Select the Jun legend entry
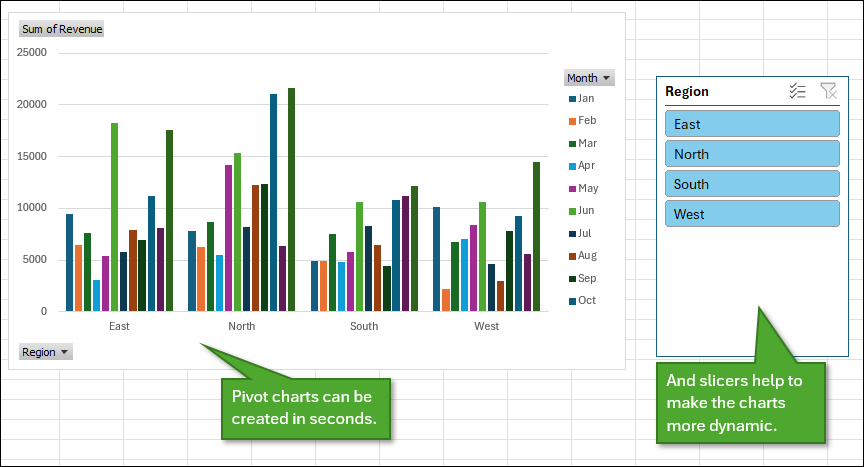This screenshot has width=864, height=467. [x=586, y=210]
